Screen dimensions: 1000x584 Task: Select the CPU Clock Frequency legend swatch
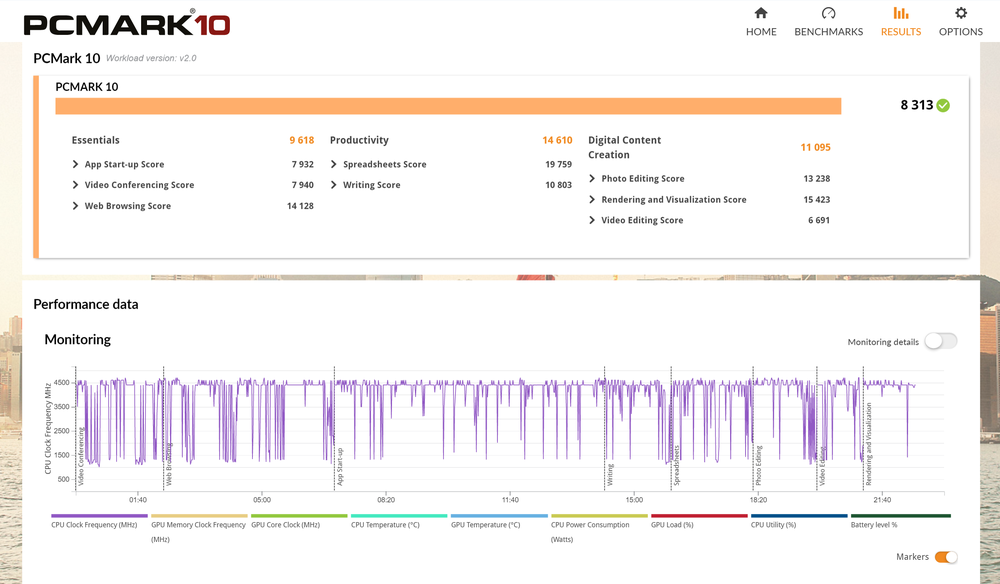99,516
